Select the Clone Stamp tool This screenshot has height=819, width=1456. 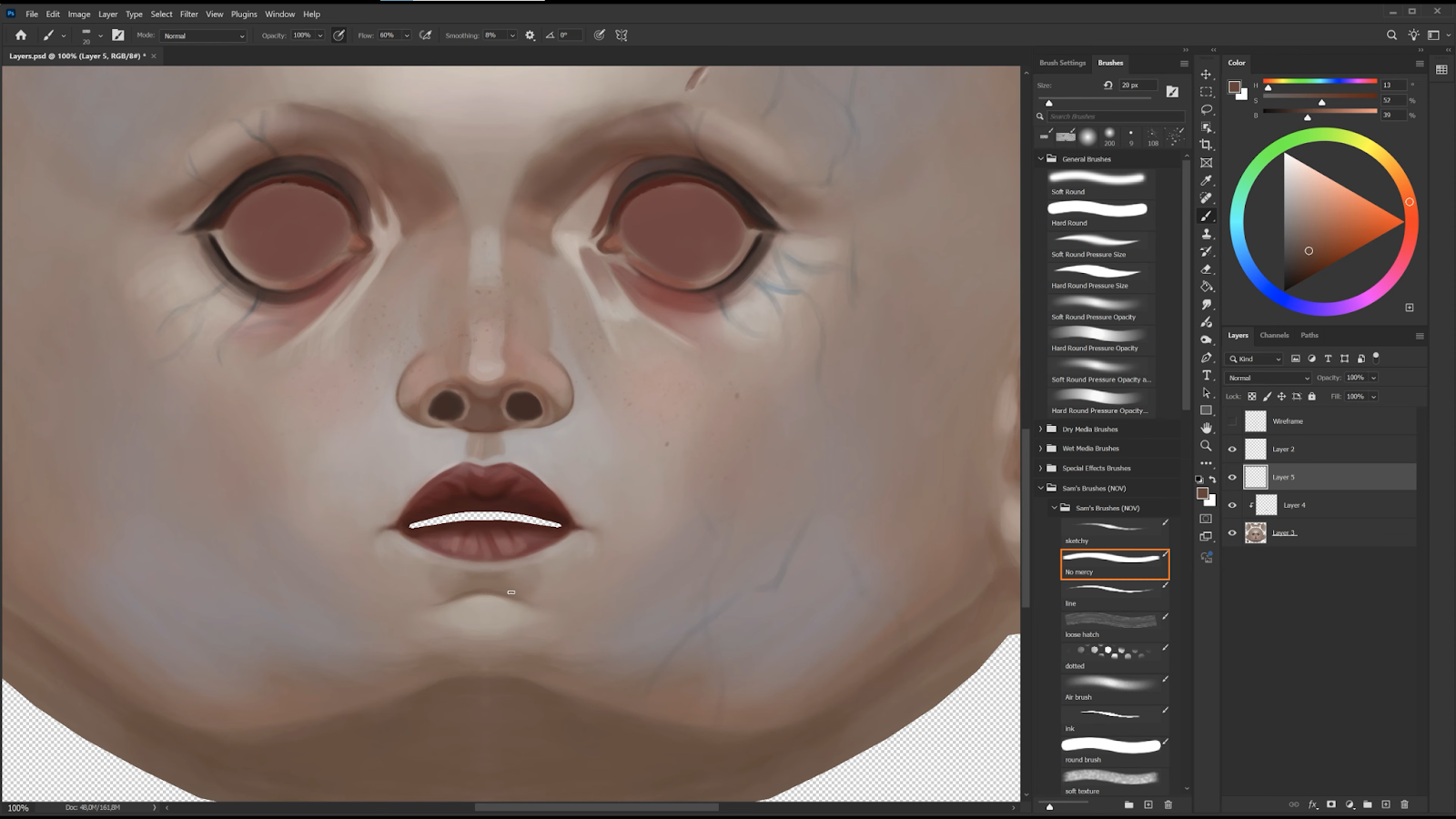1207,234
